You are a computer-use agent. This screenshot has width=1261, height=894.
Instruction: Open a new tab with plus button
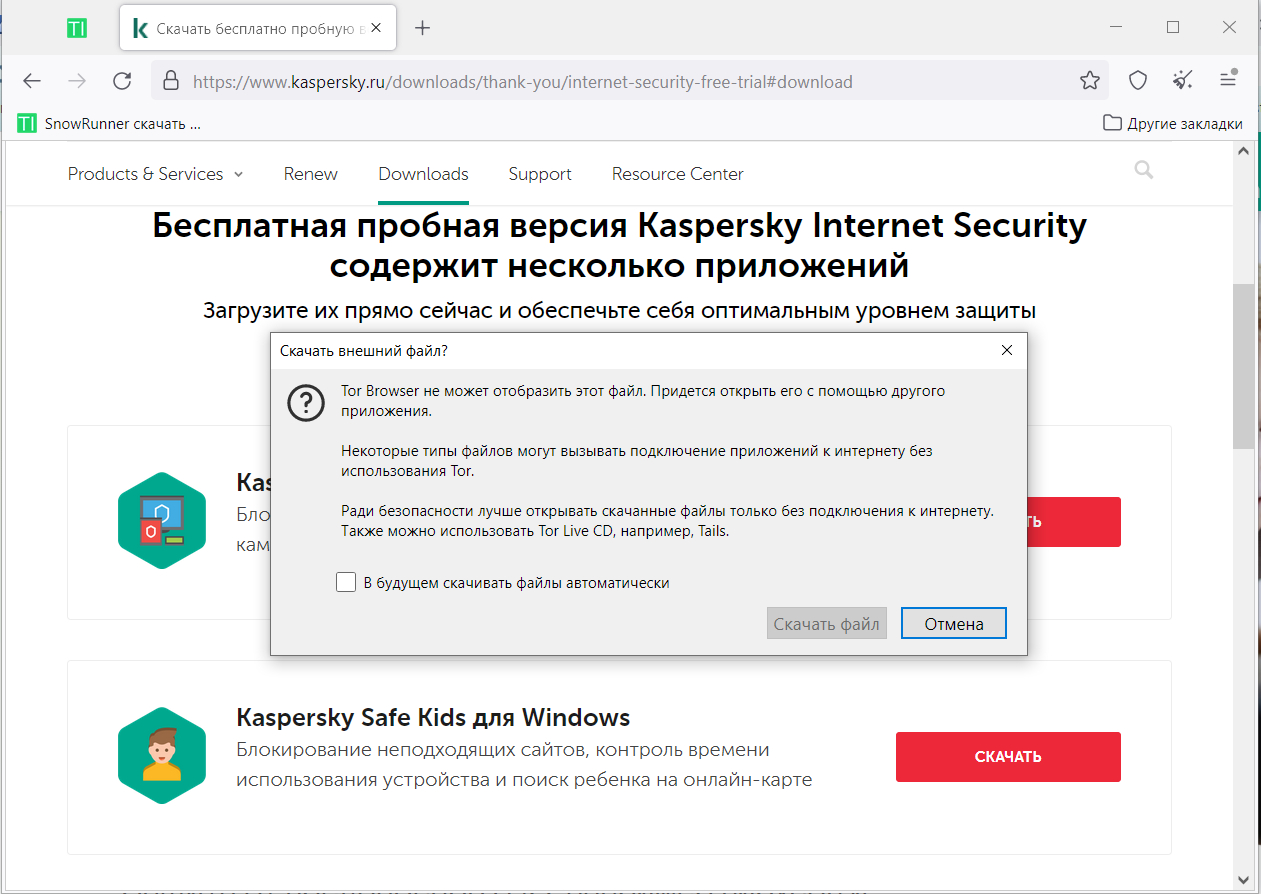pyautogui.click(x=422, y=28)
